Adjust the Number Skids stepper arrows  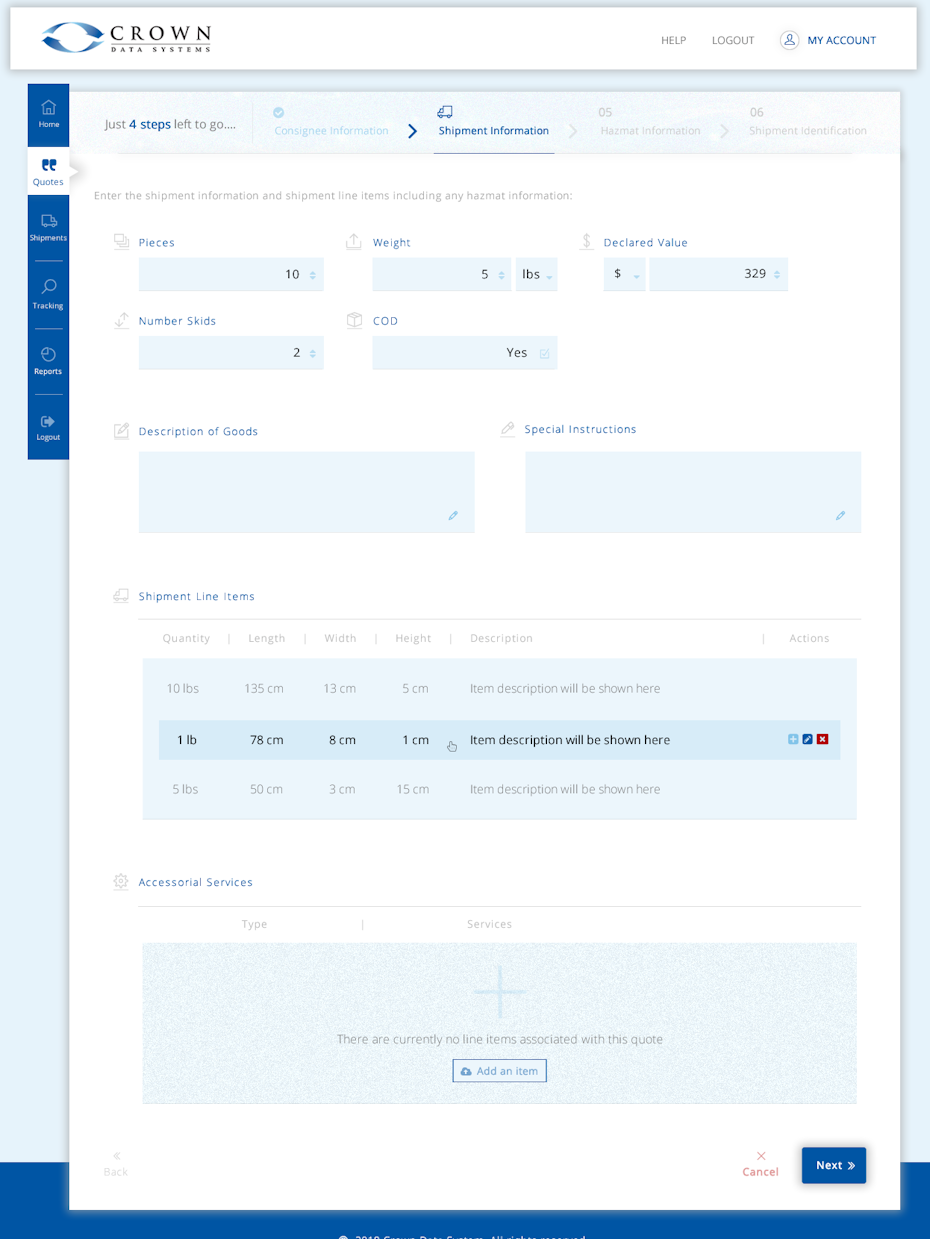pos(313,353)
